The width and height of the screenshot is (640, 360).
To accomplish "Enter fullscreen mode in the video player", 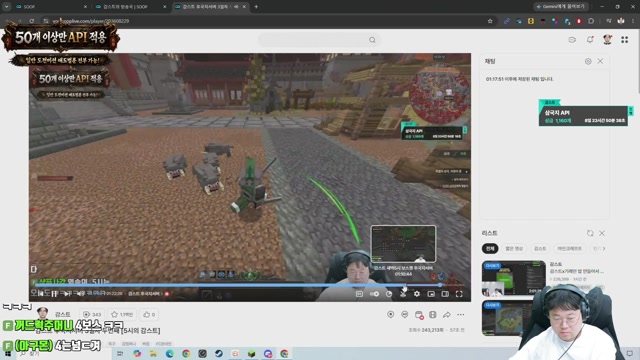I will pyautogui.click(x=459, y=294).
